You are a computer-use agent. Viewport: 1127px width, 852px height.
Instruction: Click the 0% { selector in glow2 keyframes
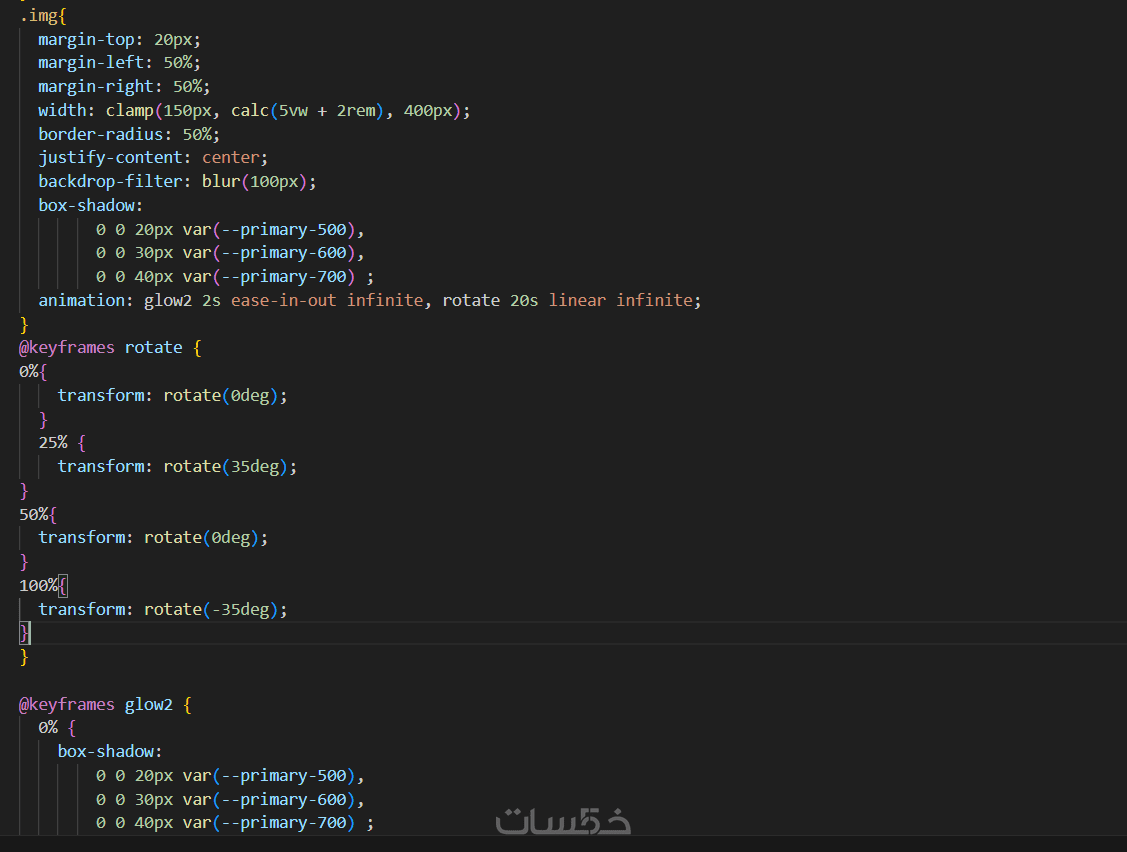coord(57,728)
